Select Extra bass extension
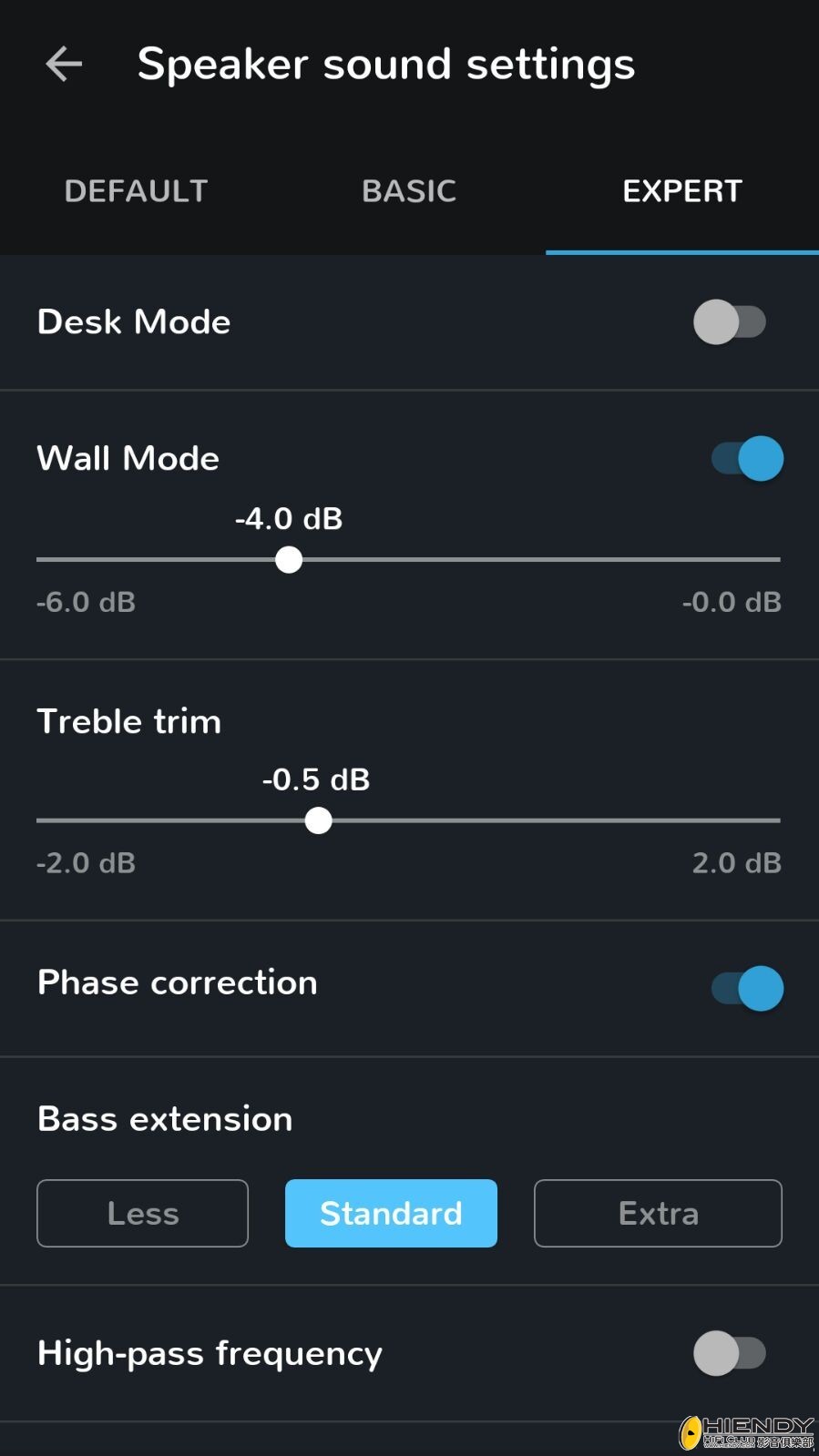 658,1213
